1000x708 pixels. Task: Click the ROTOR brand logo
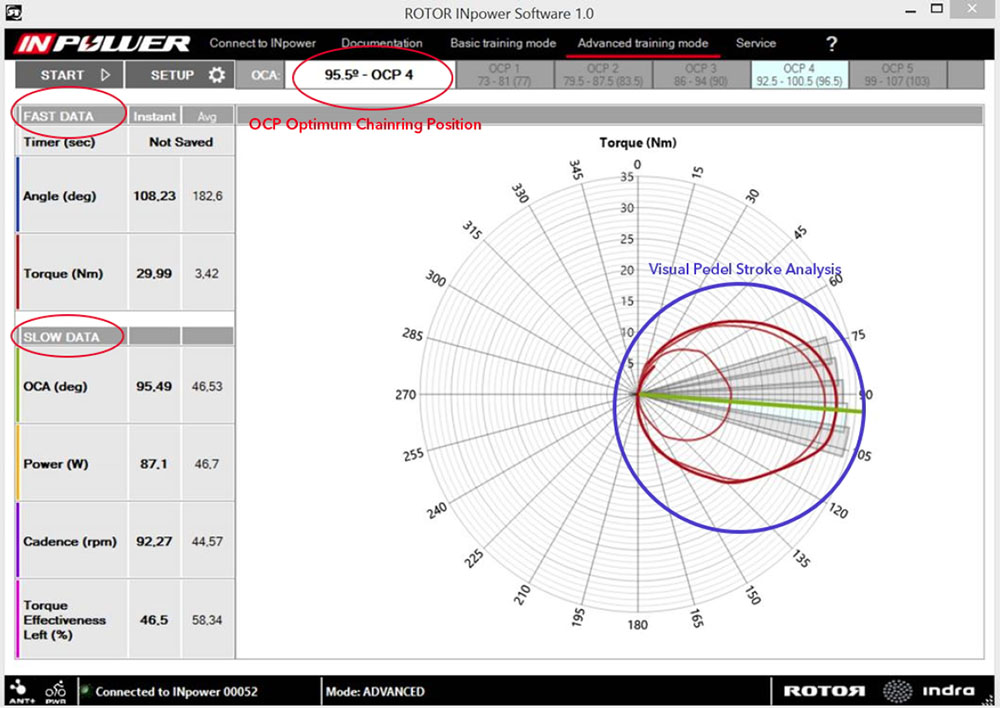click(823, 691)
